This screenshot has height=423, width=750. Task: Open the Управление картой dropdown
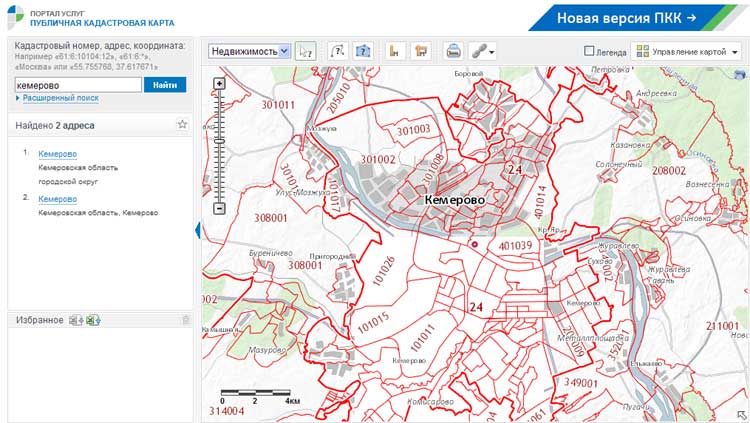point(686,51)
